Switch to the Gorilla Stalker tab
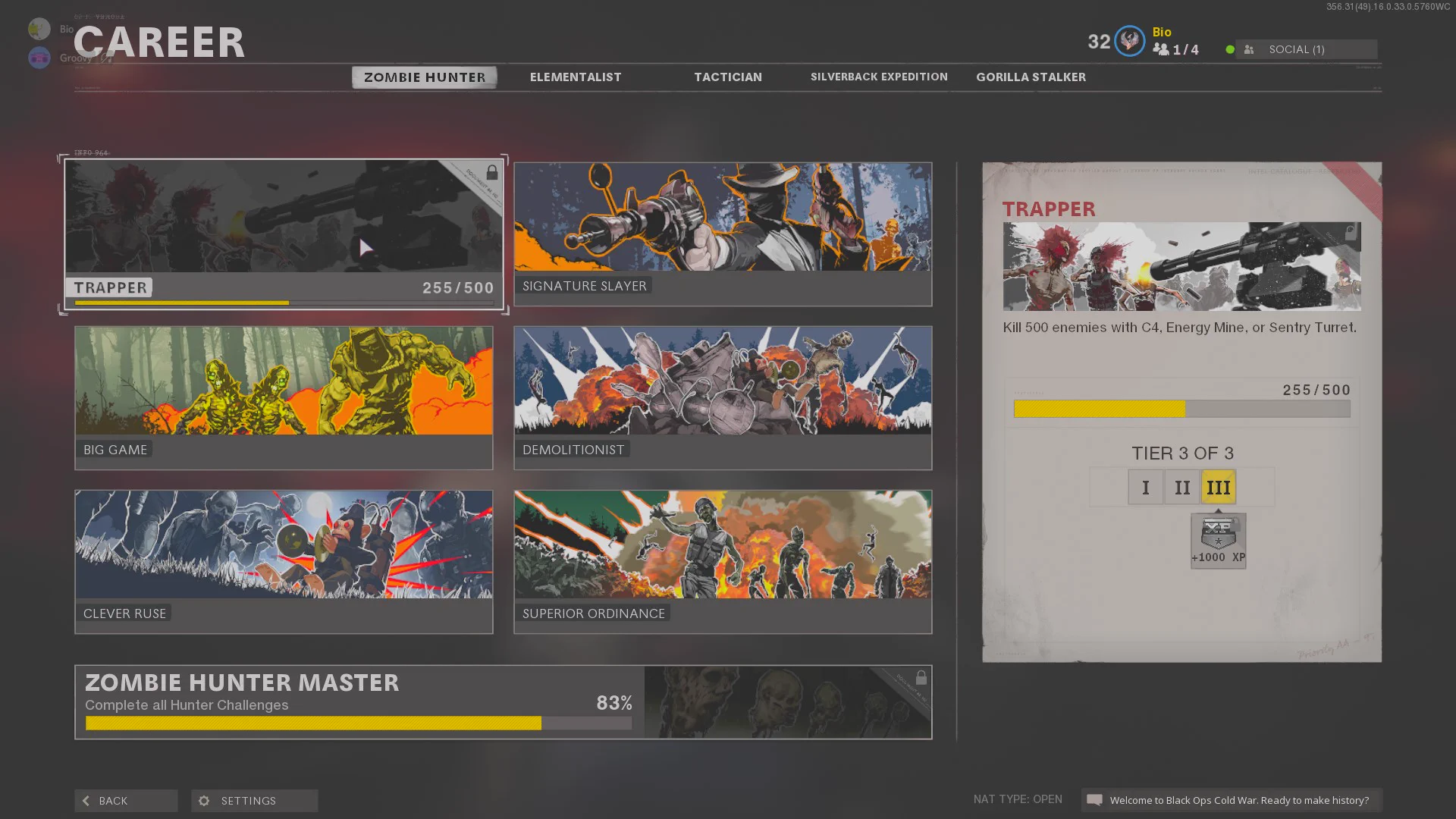The image size is (1456, 819). [x=1031, y=77]
